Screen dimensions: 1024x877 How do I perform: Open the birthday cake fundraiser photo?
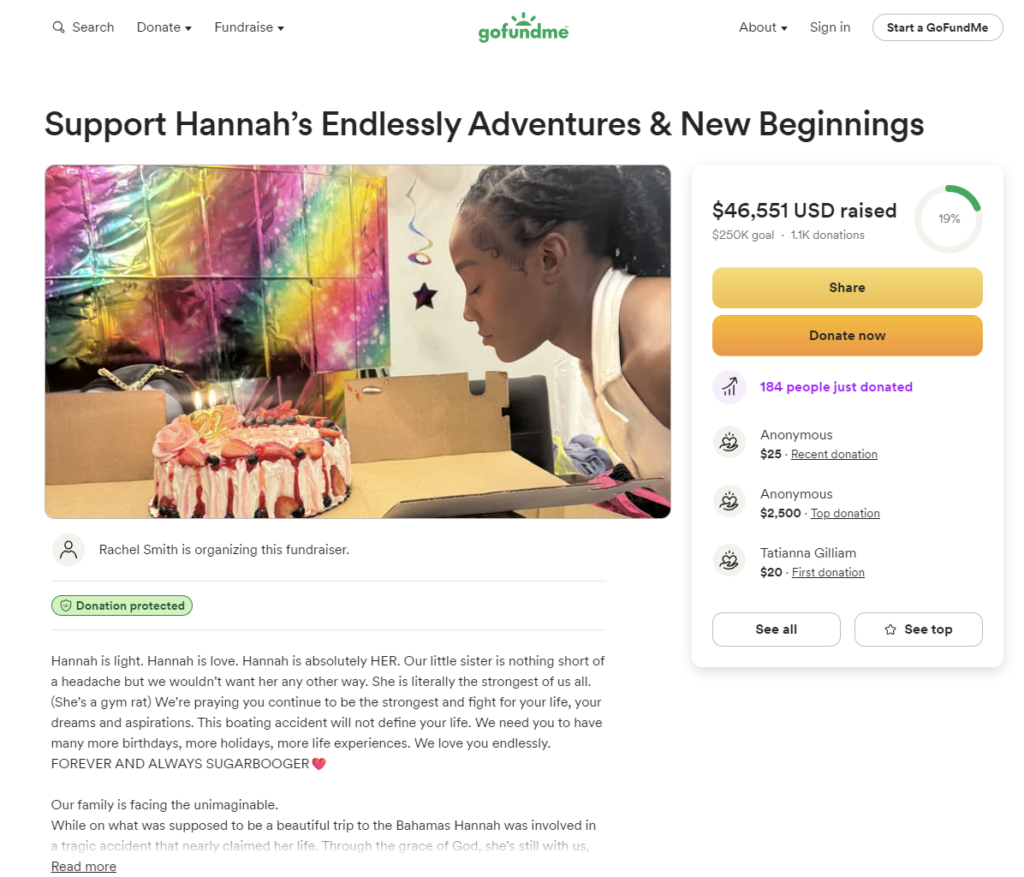(357, 341)
